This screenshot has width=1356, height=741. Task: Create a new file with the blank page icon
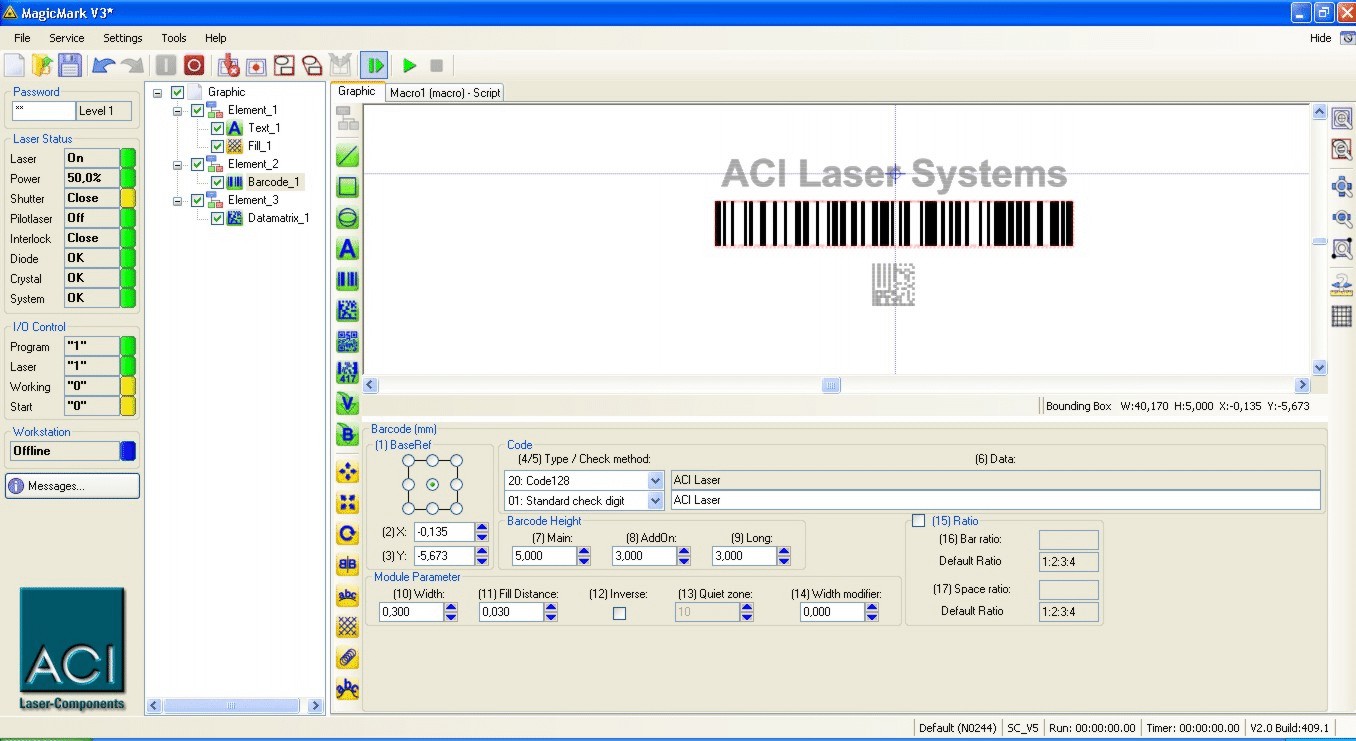coord(14,65)
